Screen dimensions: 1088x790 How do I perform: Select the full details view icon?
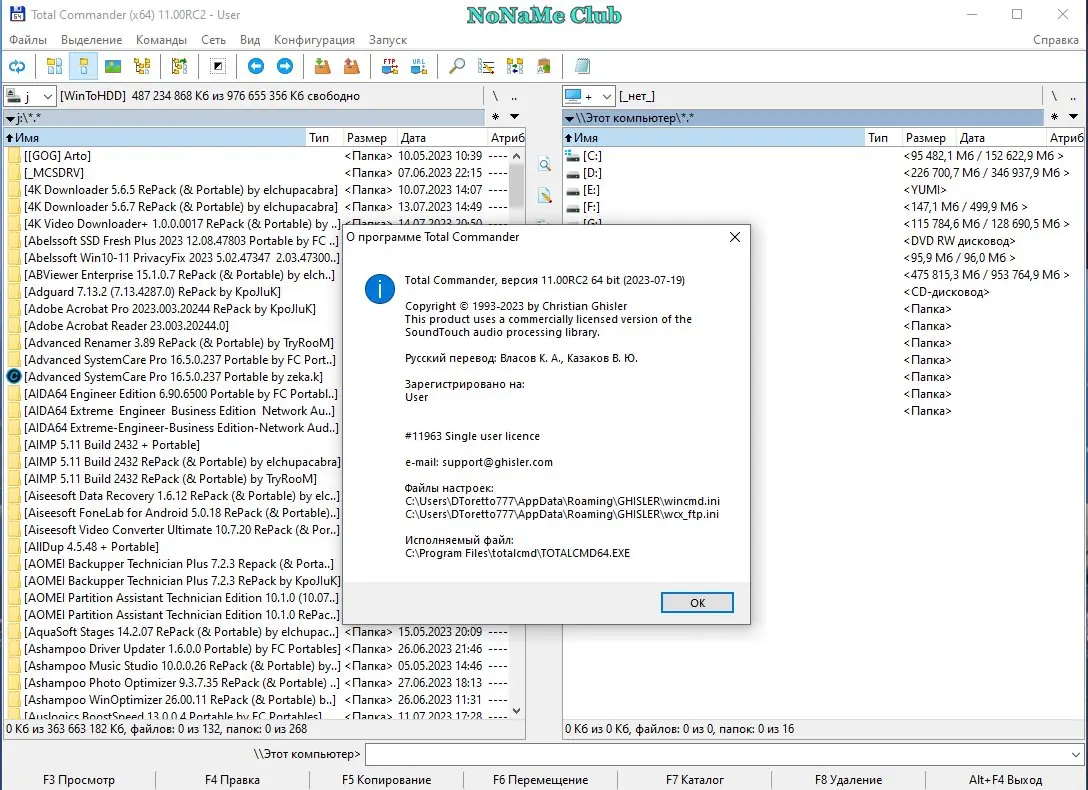coord(83,67)
